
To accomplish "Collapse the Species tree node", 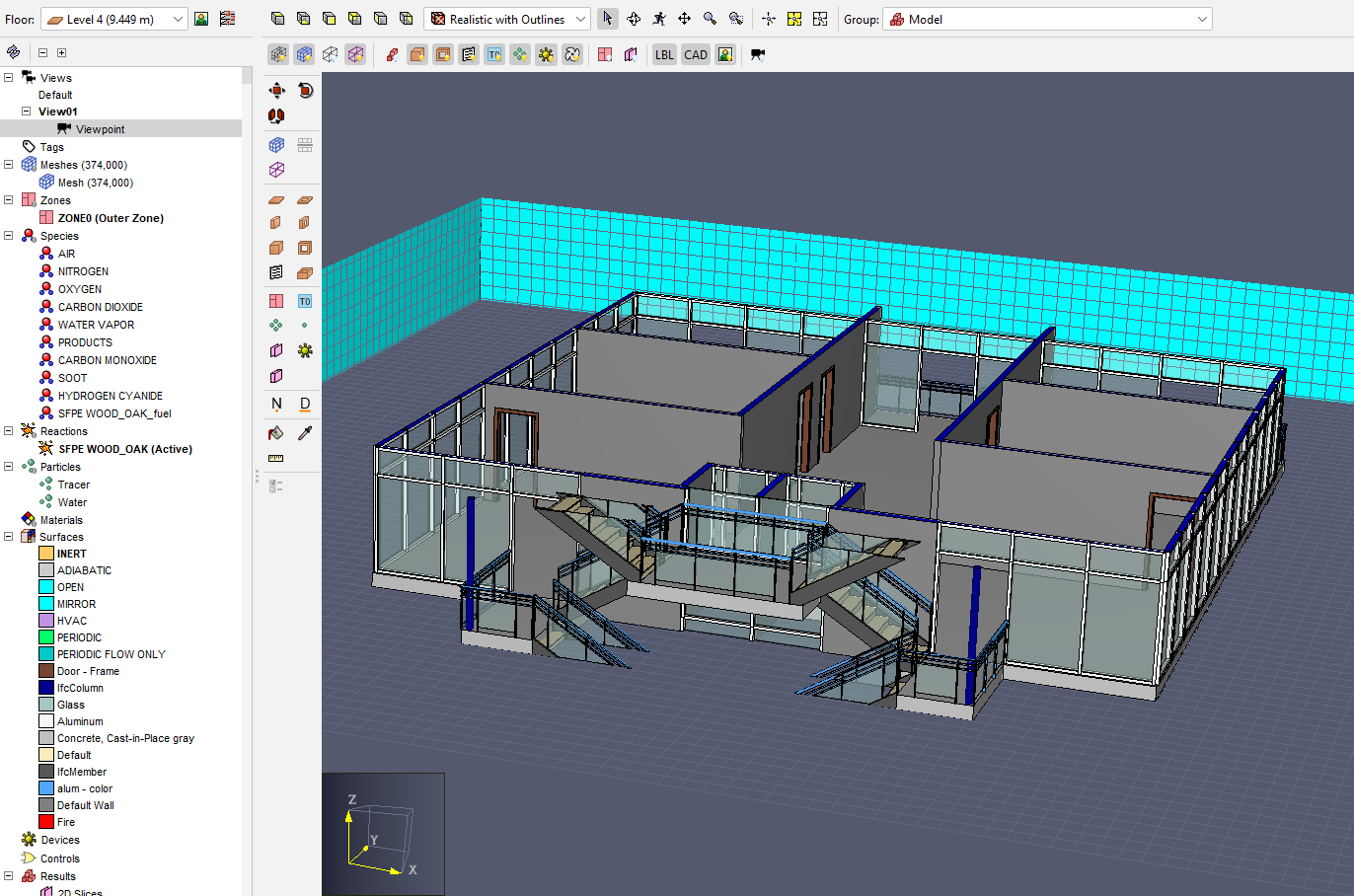I will click(x=9, y=236).
